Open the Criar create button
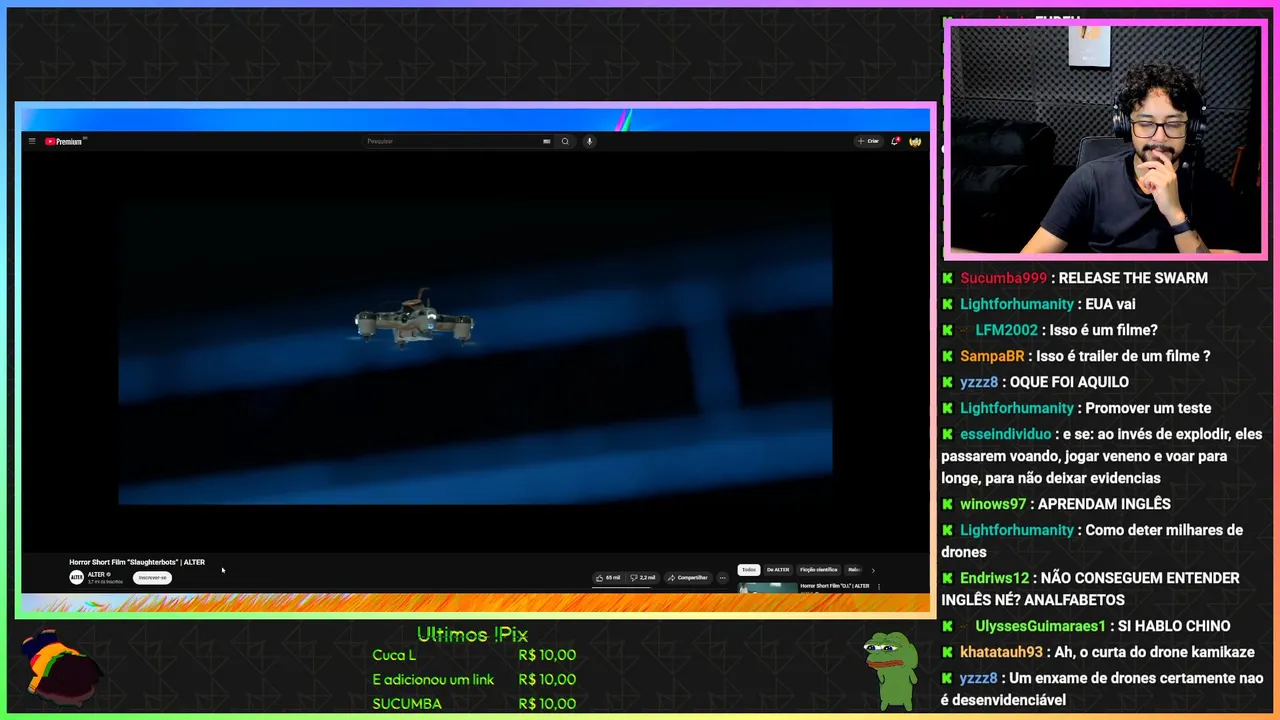Viewport: 1280px width, 720px height. tap(868, 141)
